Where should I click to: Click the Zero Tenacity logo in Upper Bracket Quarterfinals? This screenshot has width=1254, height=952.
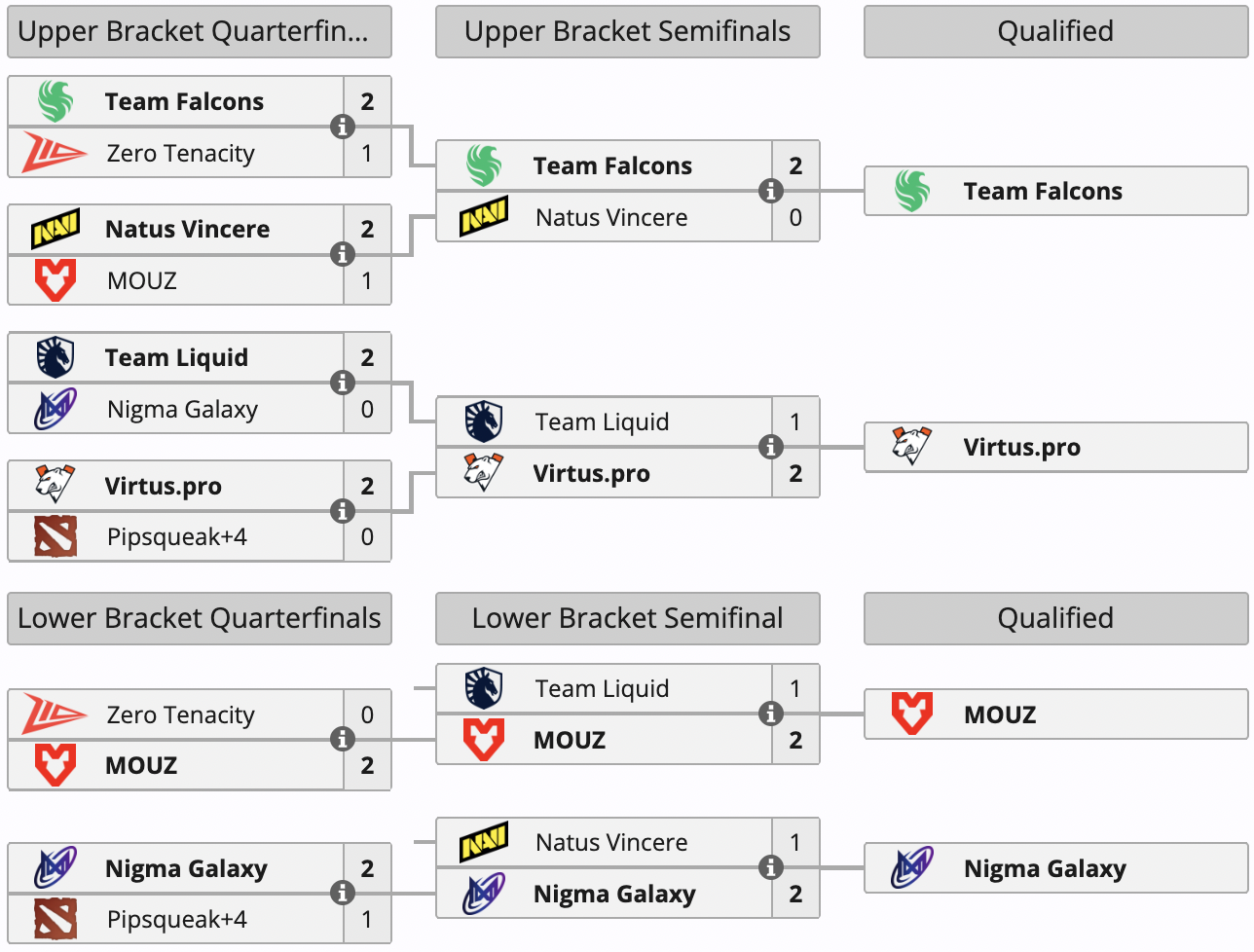(54, 153)
